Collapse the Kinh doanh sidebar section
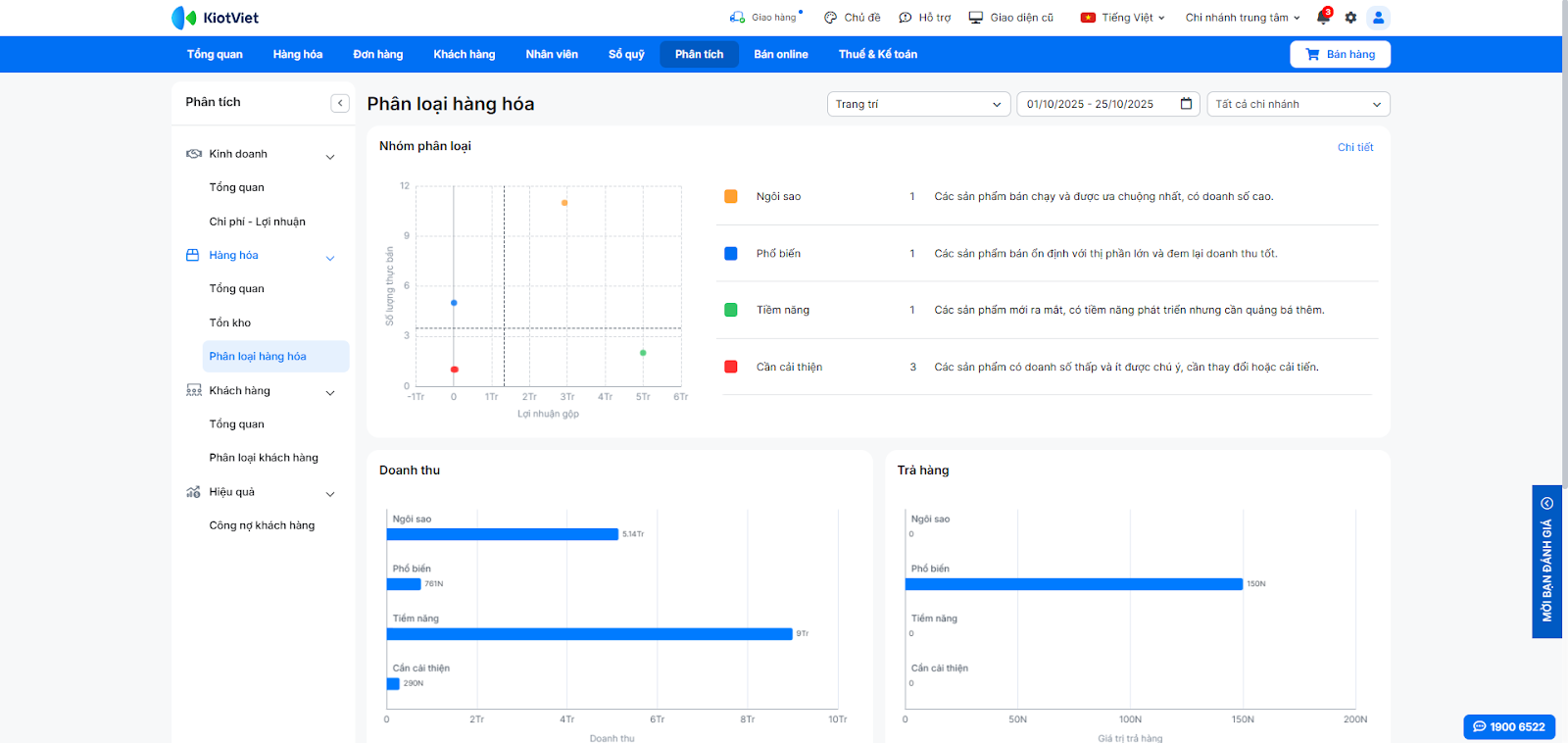Viewport: 1568px width, 743px height. [x=330, y=156]
